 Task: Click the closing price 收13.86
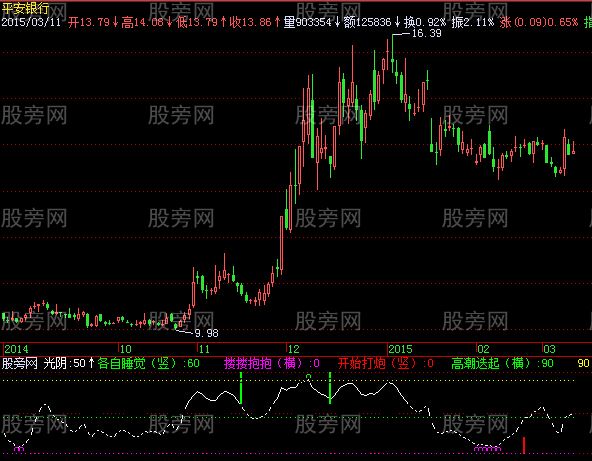[251, 22]
